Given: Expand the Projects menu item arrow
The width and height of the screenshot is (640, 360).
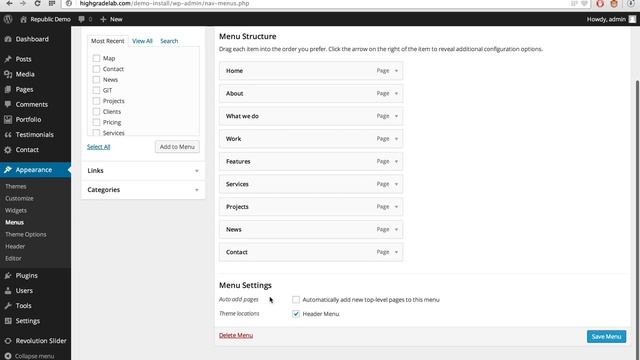Looking at the screenshot, I should click(x=396, y=207).
